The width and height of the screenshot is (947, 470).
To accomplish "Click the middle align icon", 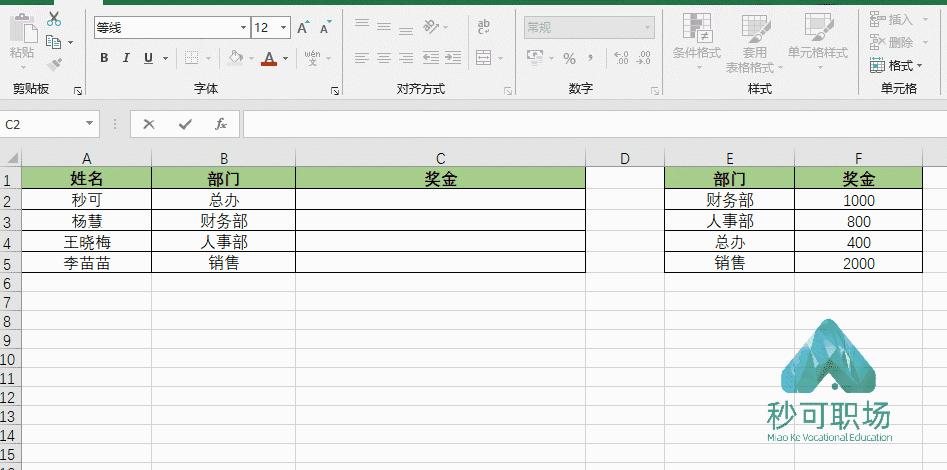I will 384,27.
